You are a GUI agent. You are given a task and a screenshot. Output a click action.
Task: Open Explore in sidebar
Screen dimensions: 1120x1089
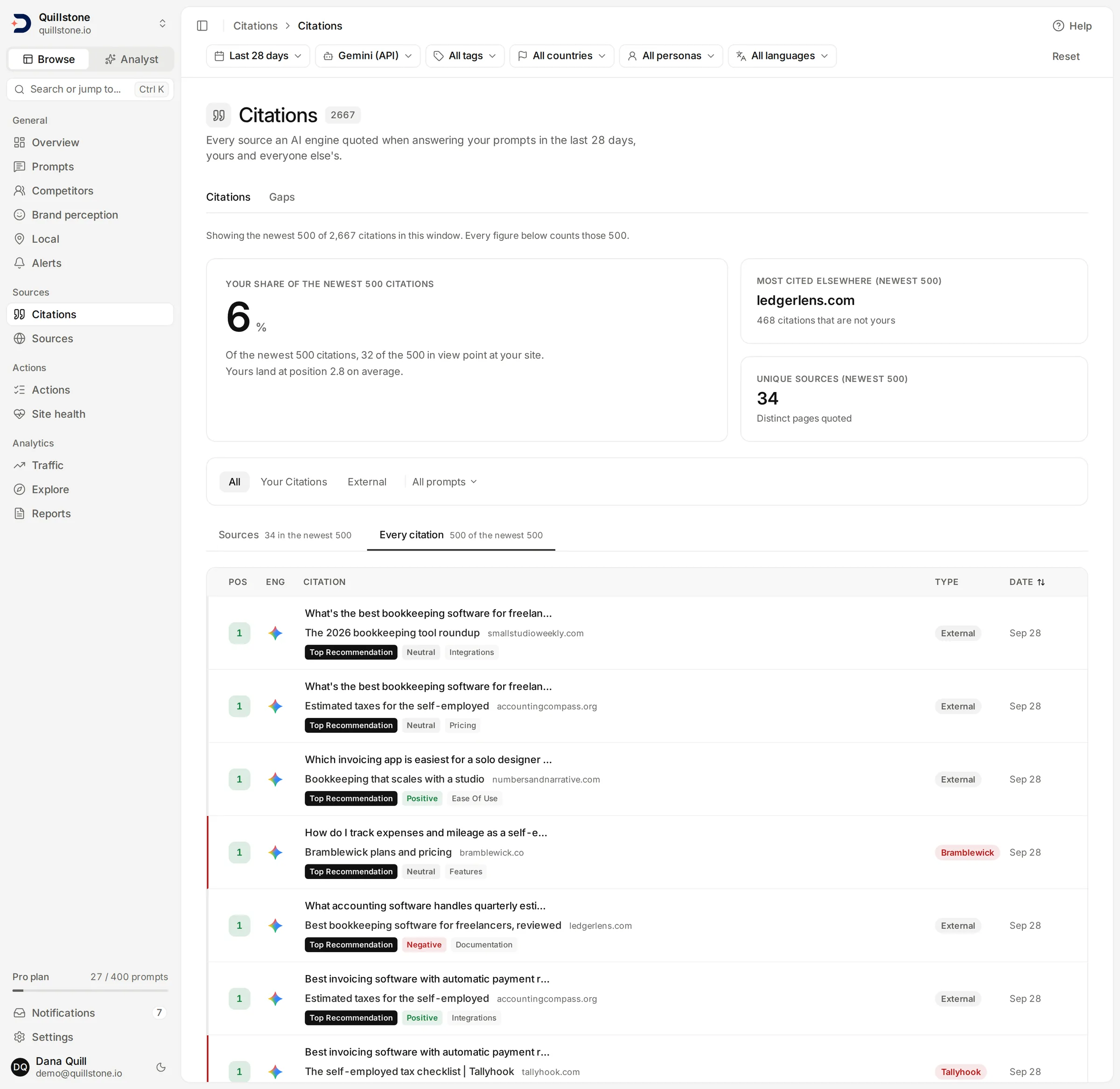90,489
